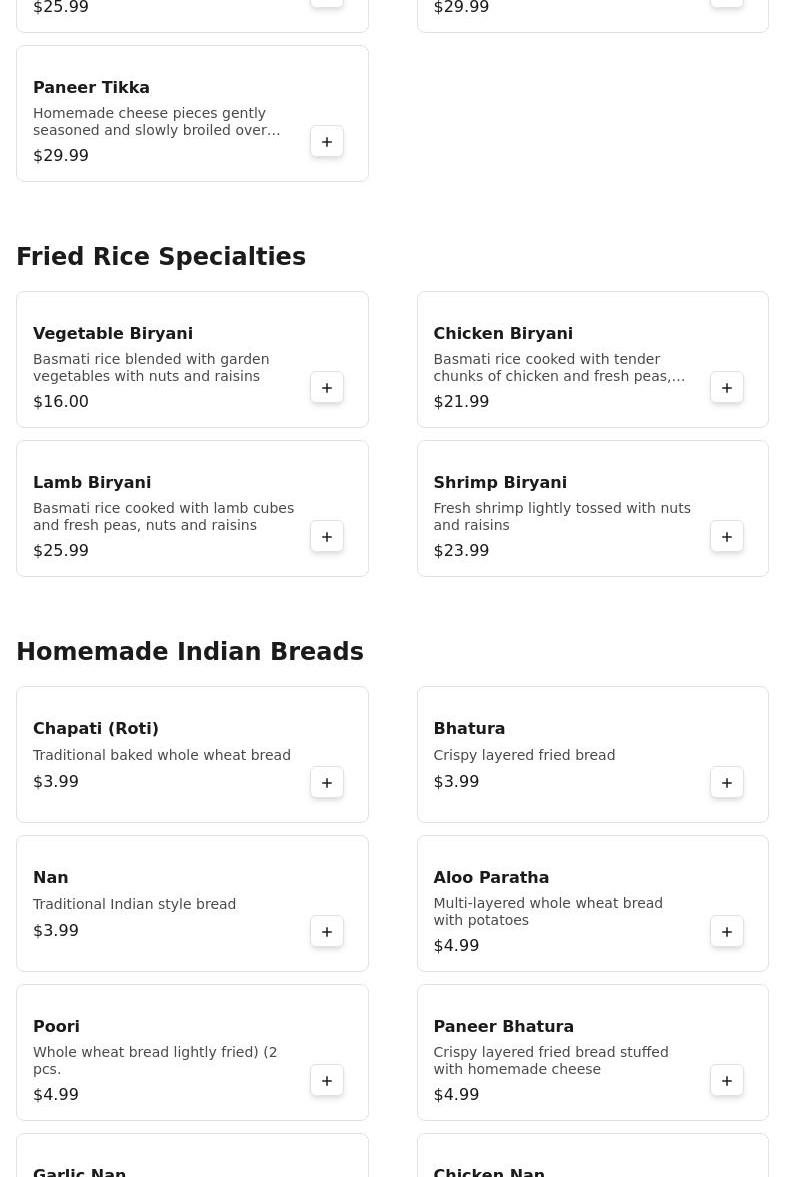Add Lamb Biryani to the cart
The image size is (785, 1177).
[327, 537]
